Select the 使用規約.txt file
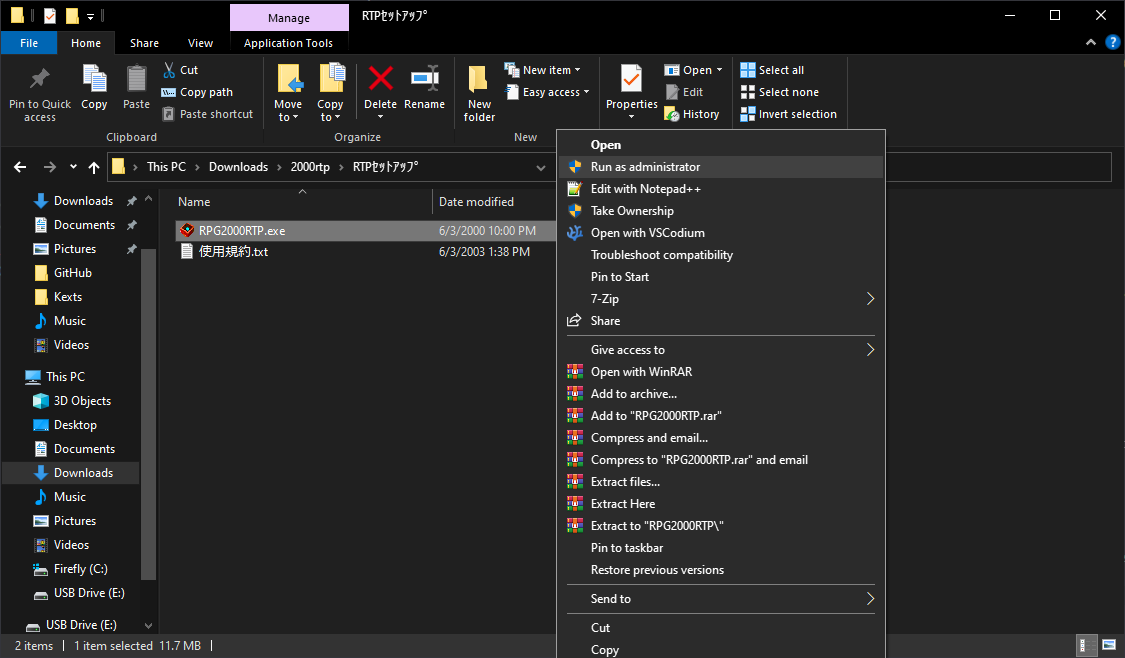 pos(232,252)
